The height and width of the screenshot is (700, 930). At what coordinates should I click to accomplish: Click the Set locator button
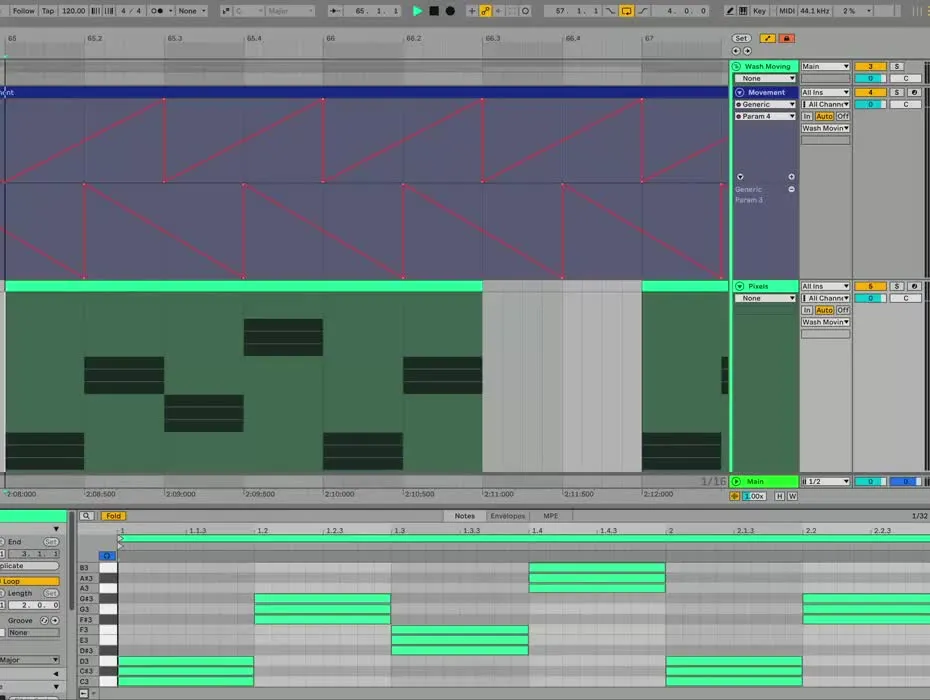(x=741, y=38)
